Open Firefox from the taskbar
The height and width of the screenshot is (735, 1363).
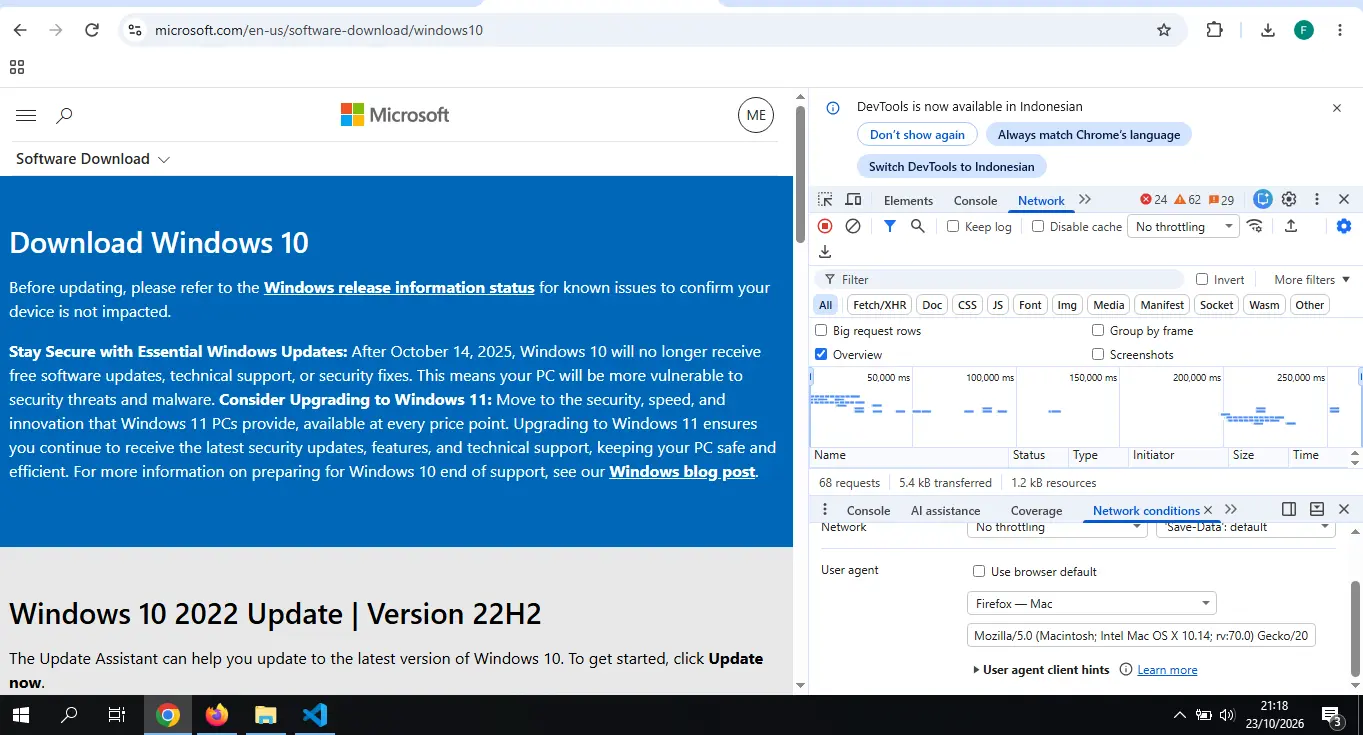click(217, 715)
